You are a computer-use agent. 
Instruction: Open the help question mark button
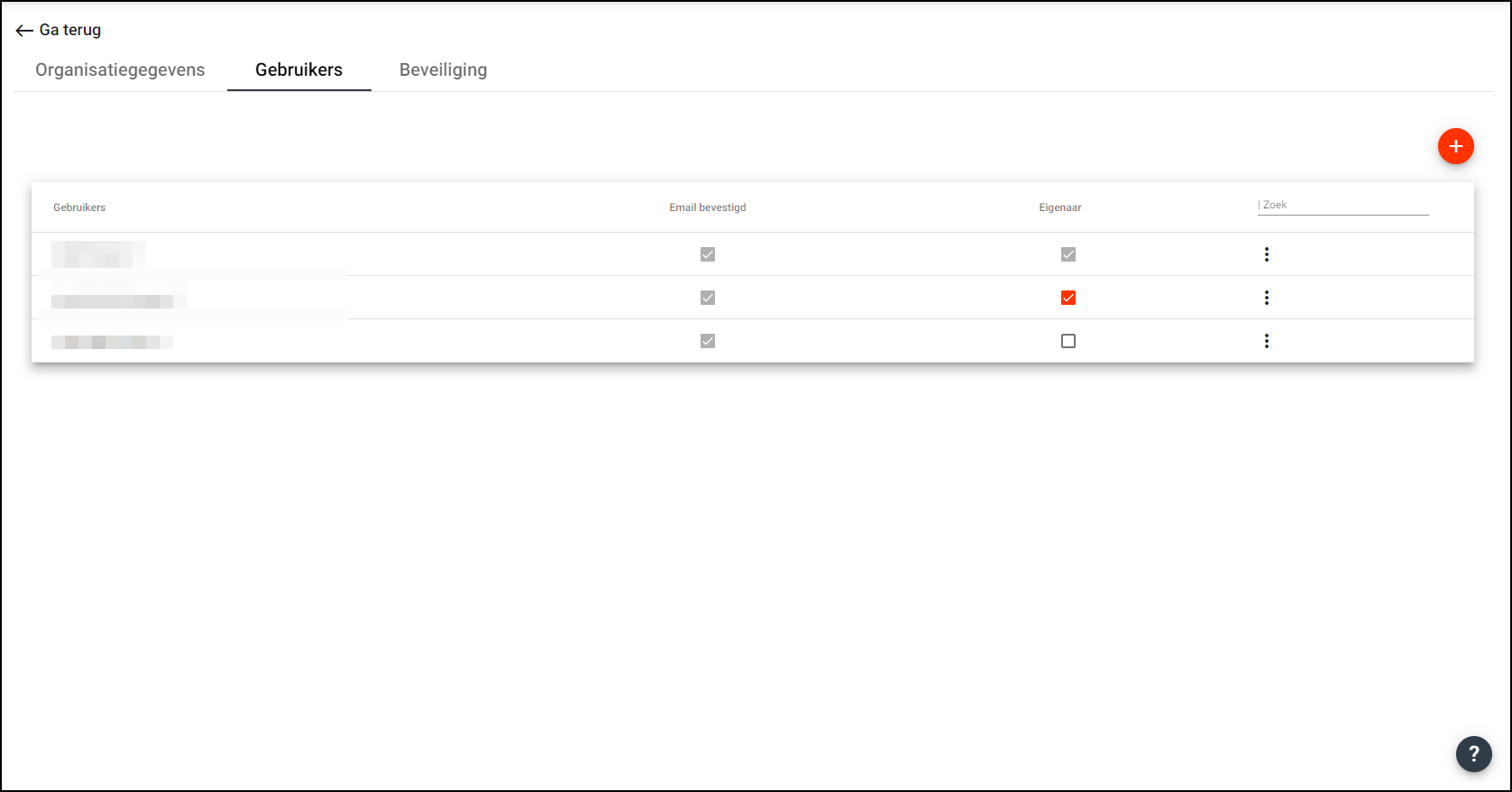(1473, 753)
